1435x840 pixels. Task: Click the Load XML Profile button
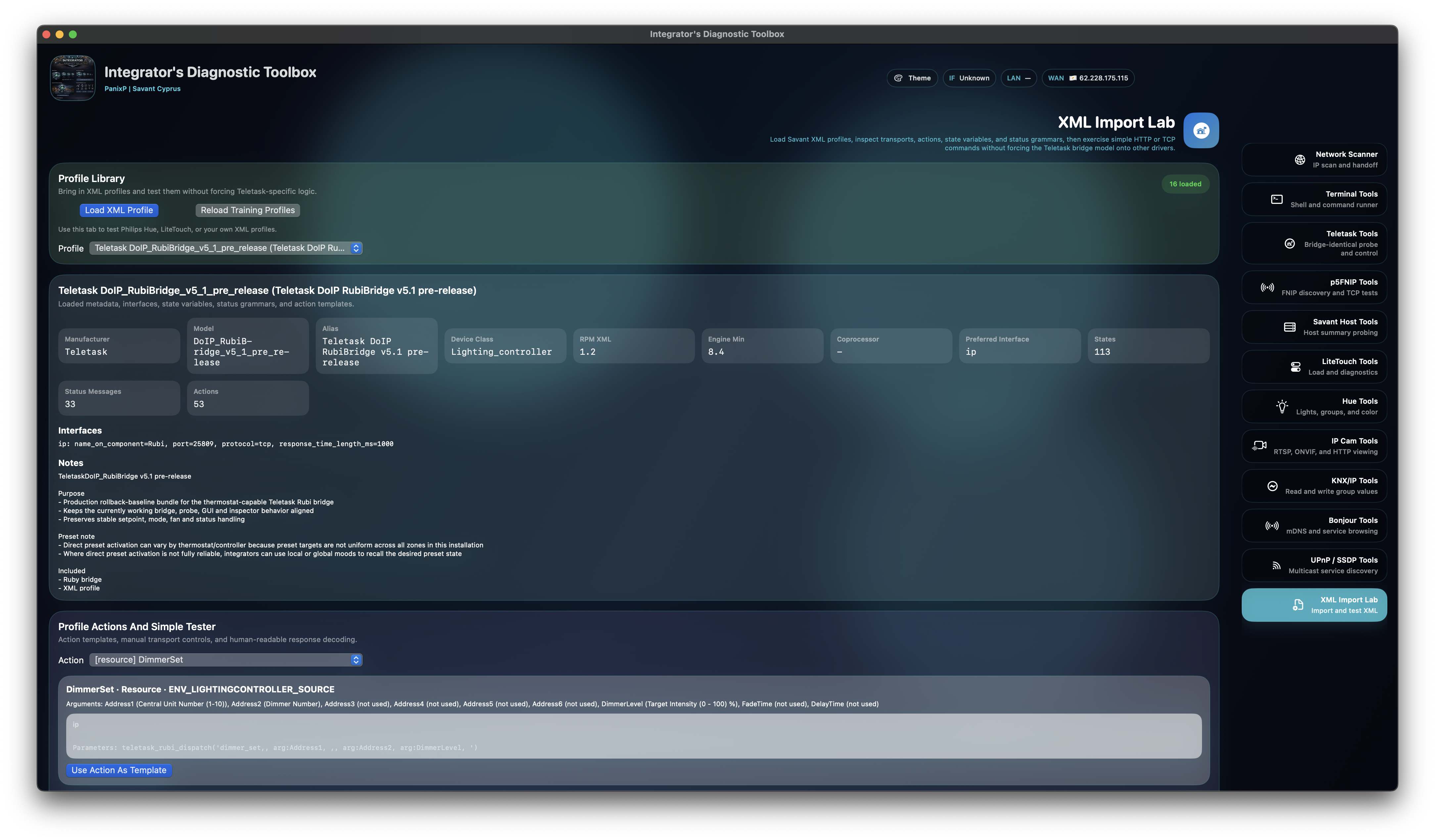[119, 211]
